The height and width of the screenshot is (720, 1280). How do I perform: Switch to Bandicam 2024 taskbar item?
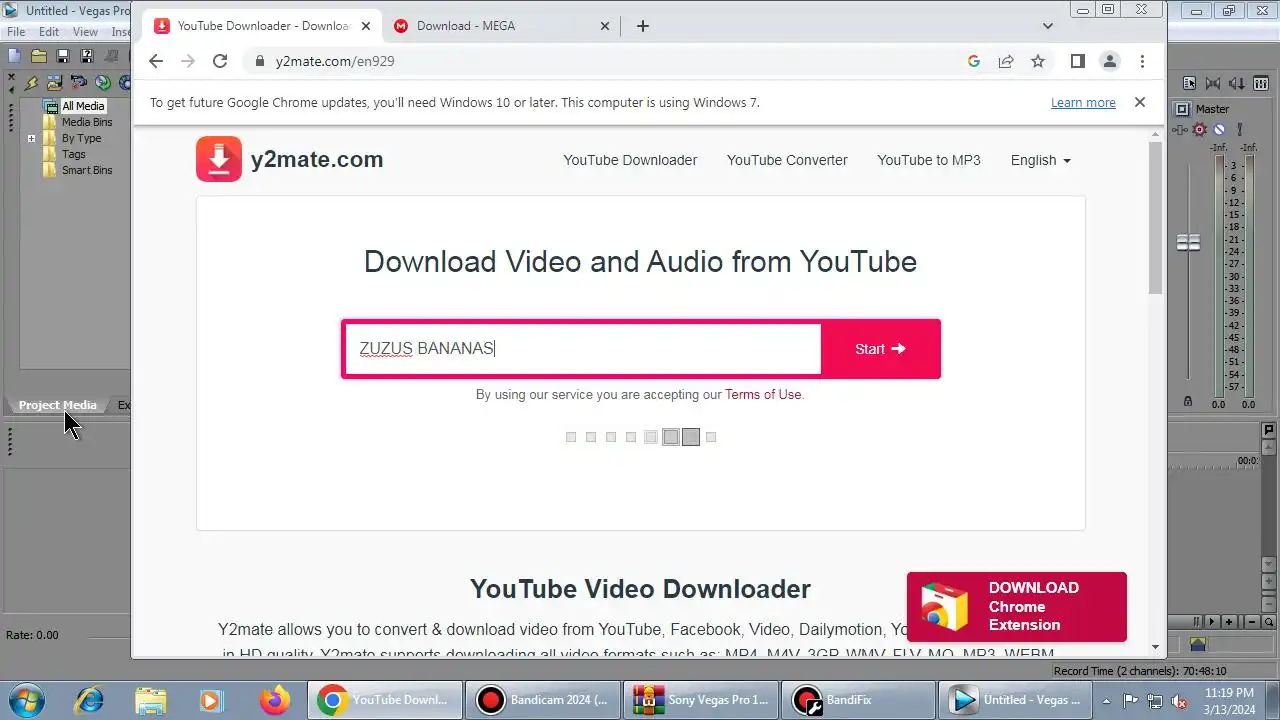[x=543, y=700]
